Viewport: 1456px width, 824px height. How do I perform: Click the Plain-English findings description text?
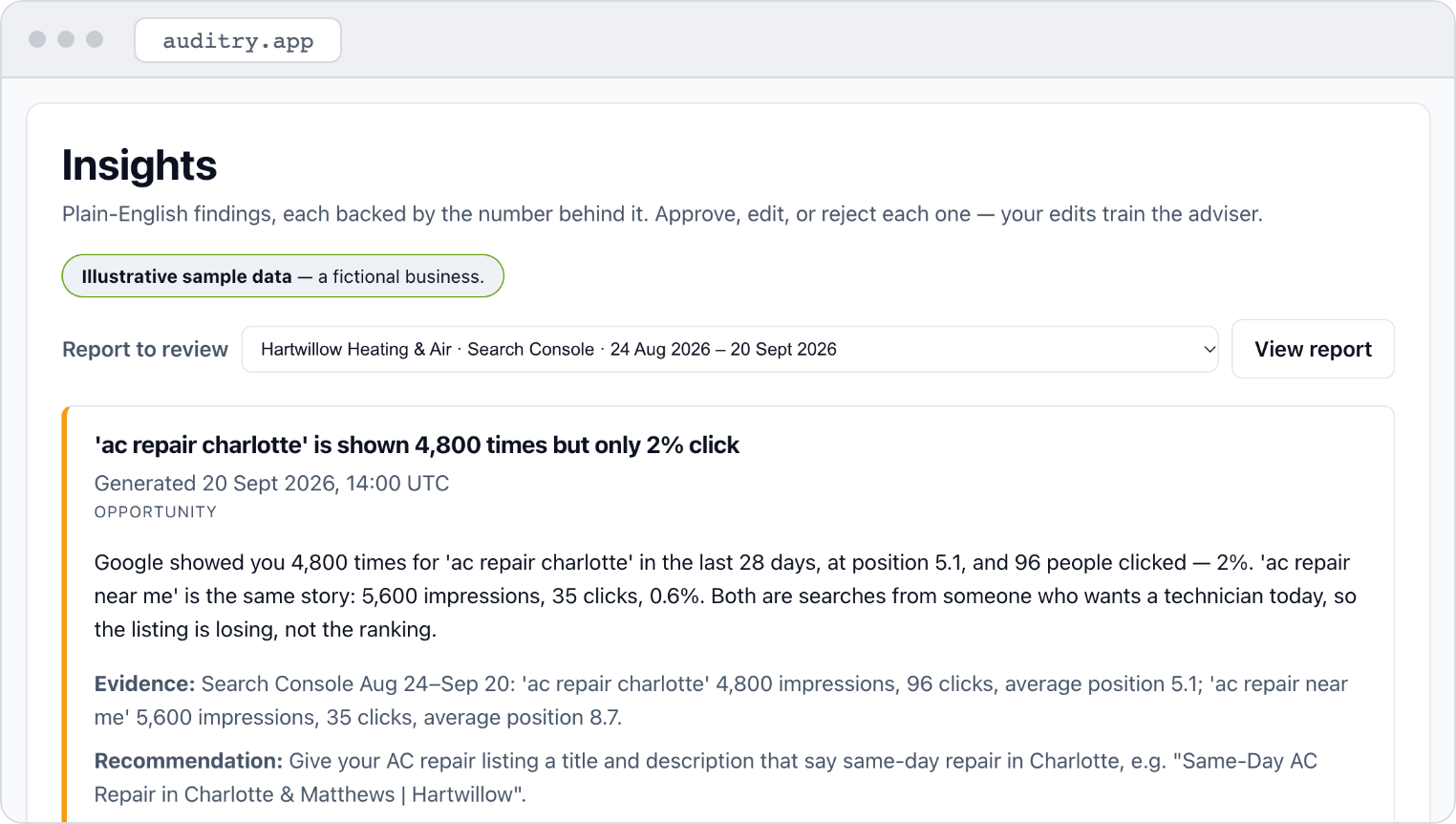click(662, 214)
